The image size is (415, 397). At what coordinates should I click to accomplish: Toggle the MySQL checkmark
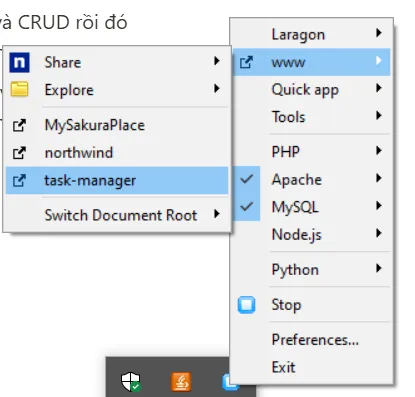point(246,207)
